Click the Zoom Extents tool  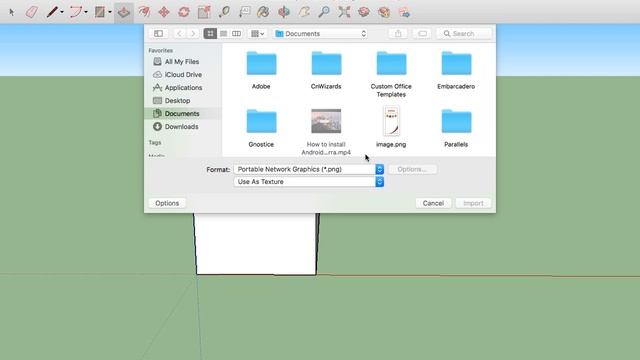pos(344,12)
